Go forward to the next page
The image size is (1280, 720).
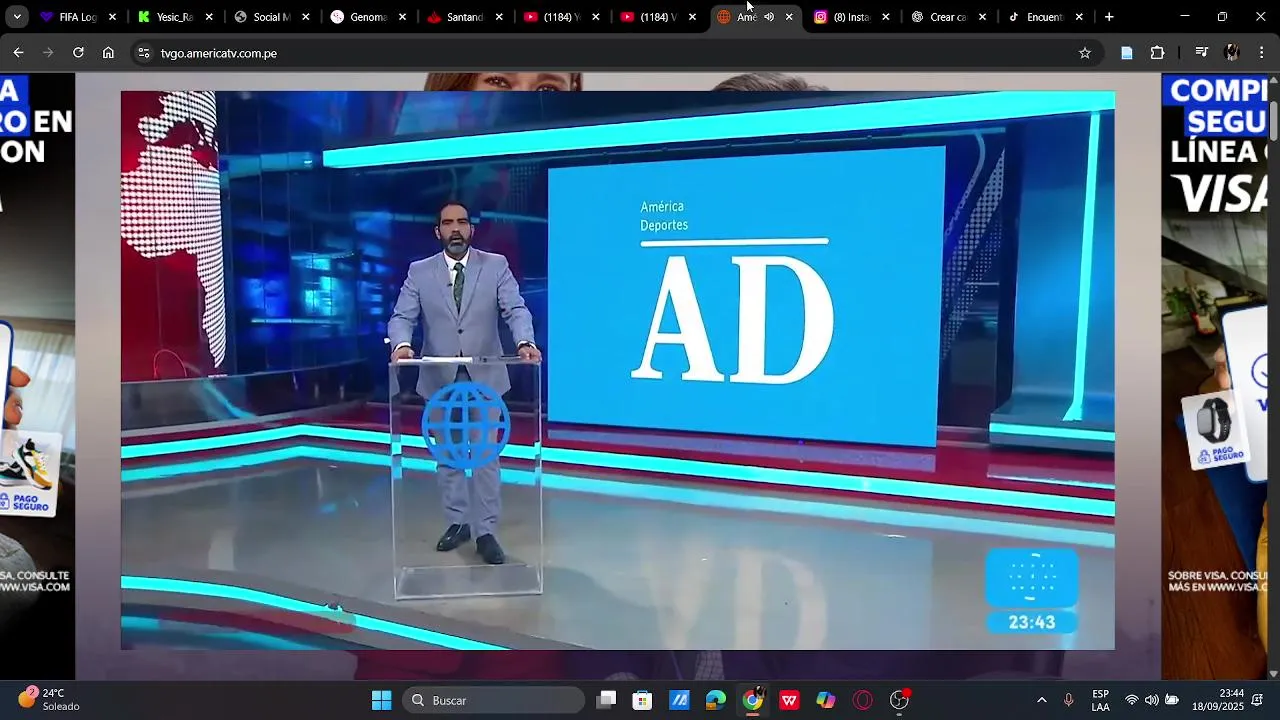click(x=48, y=53)
